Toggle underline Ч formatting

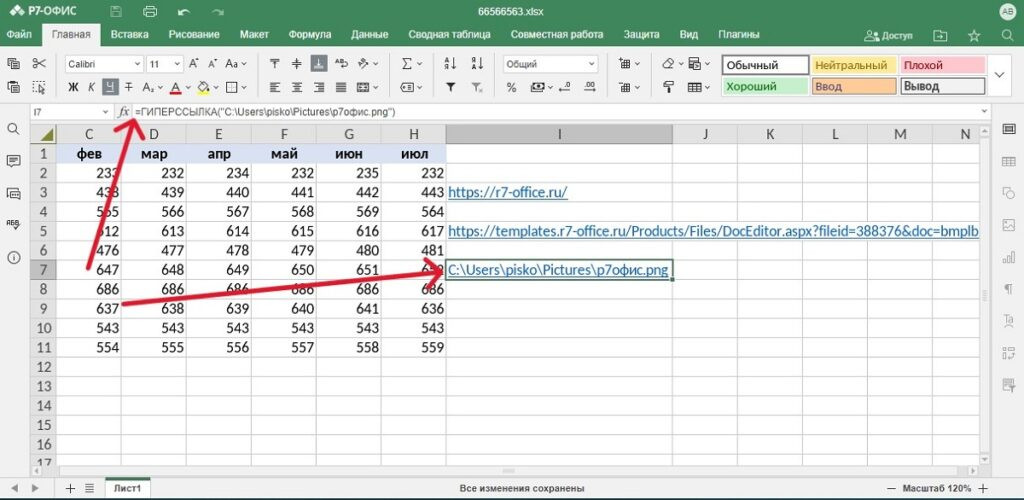[110, 87]
